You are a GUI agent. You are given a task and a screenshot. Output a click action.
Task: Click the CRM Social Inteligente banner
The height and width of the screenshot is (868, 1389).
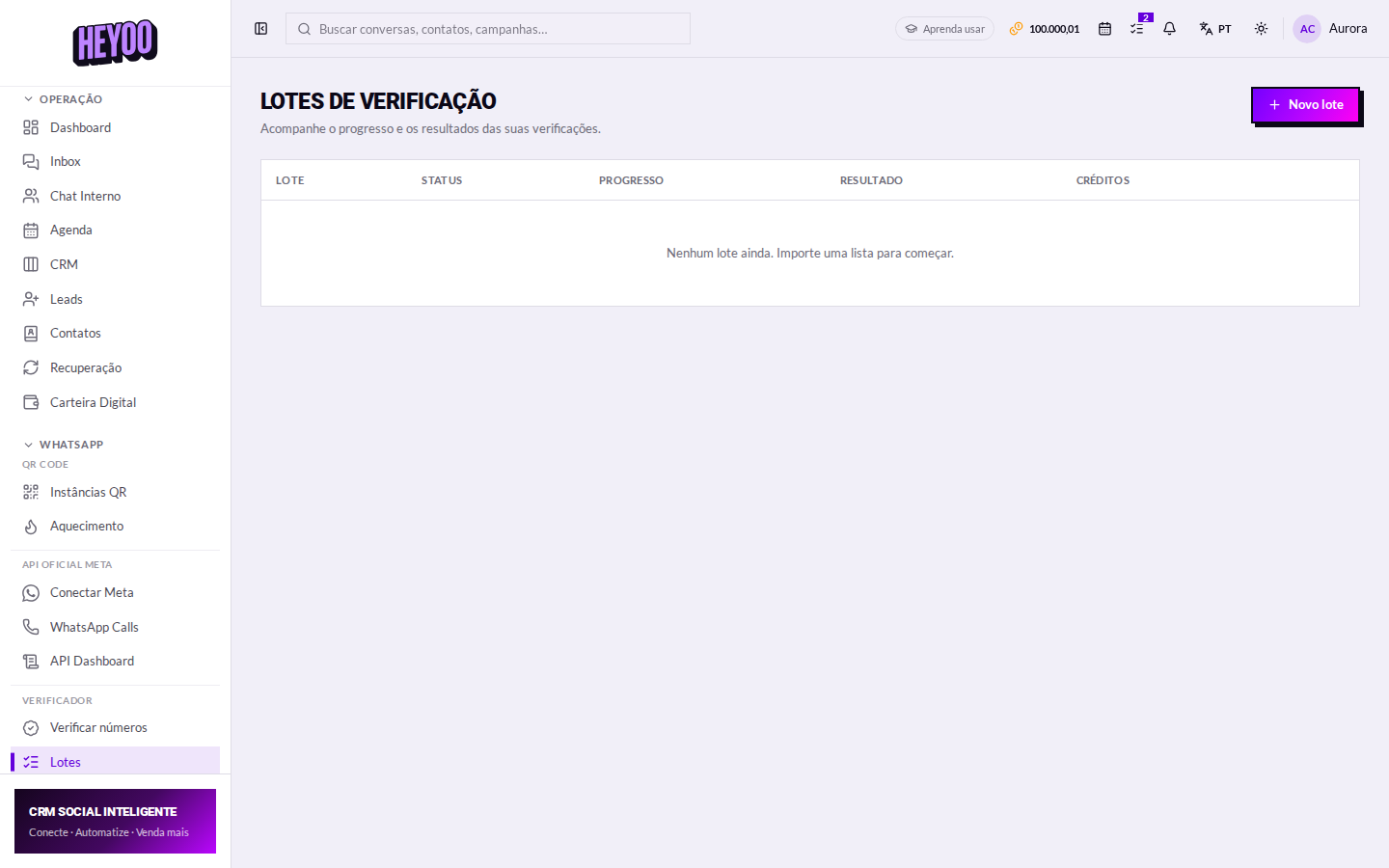point(115,822)
